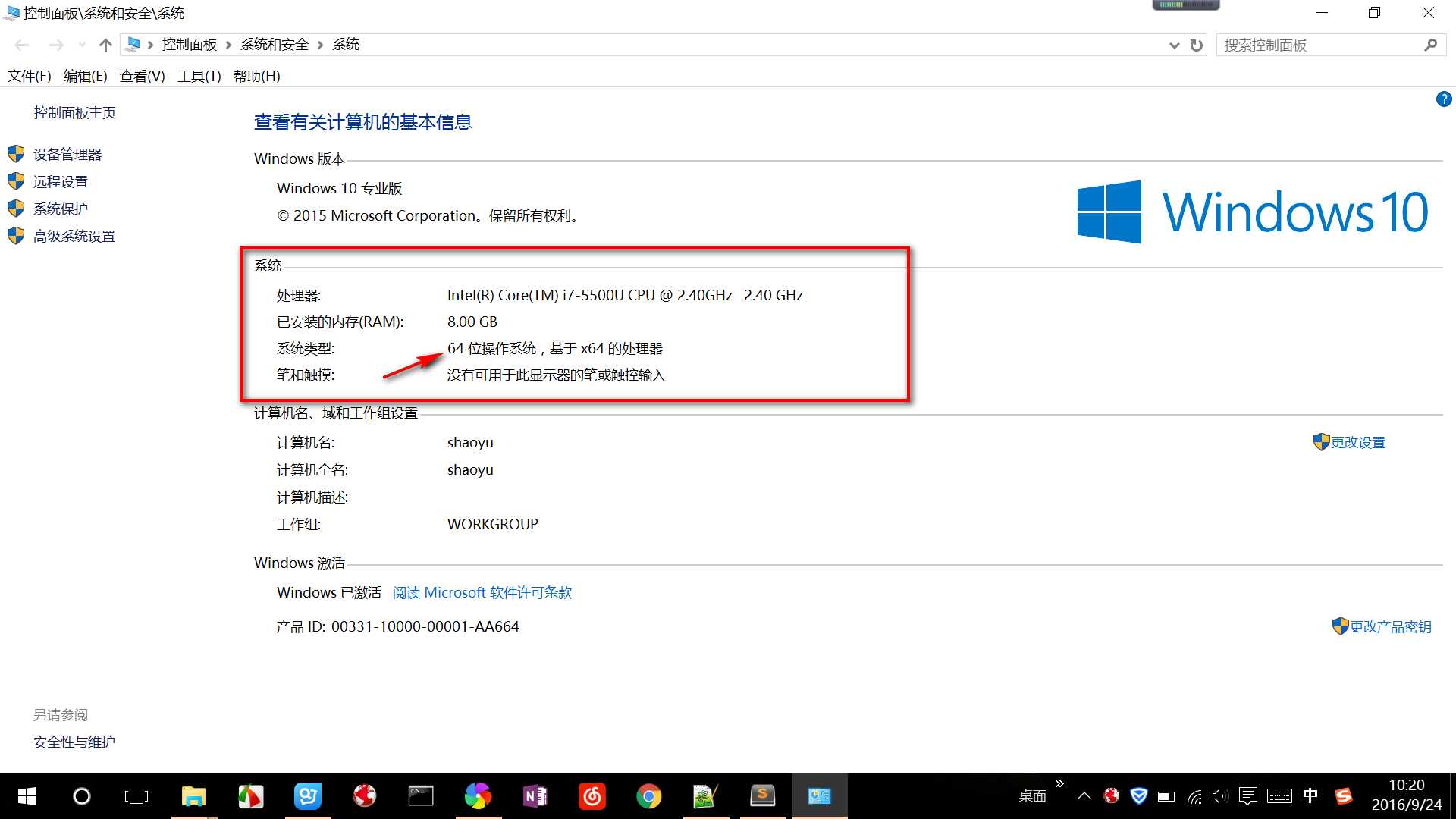Open Task View on taskbar
This screenshot has width=1456, height=819.
click(136, 796)
